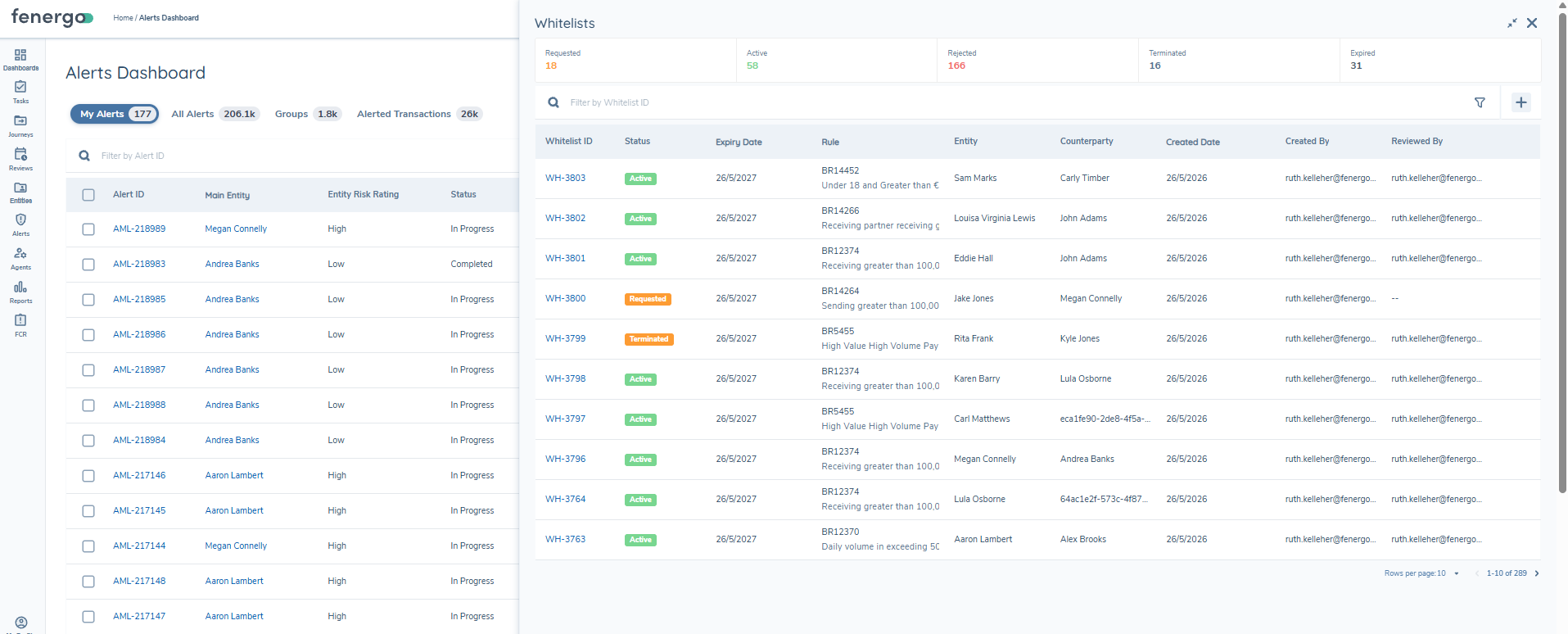
Task: Click the Whitelist ID search magnifier icon
Action: [x=554, y=102]
